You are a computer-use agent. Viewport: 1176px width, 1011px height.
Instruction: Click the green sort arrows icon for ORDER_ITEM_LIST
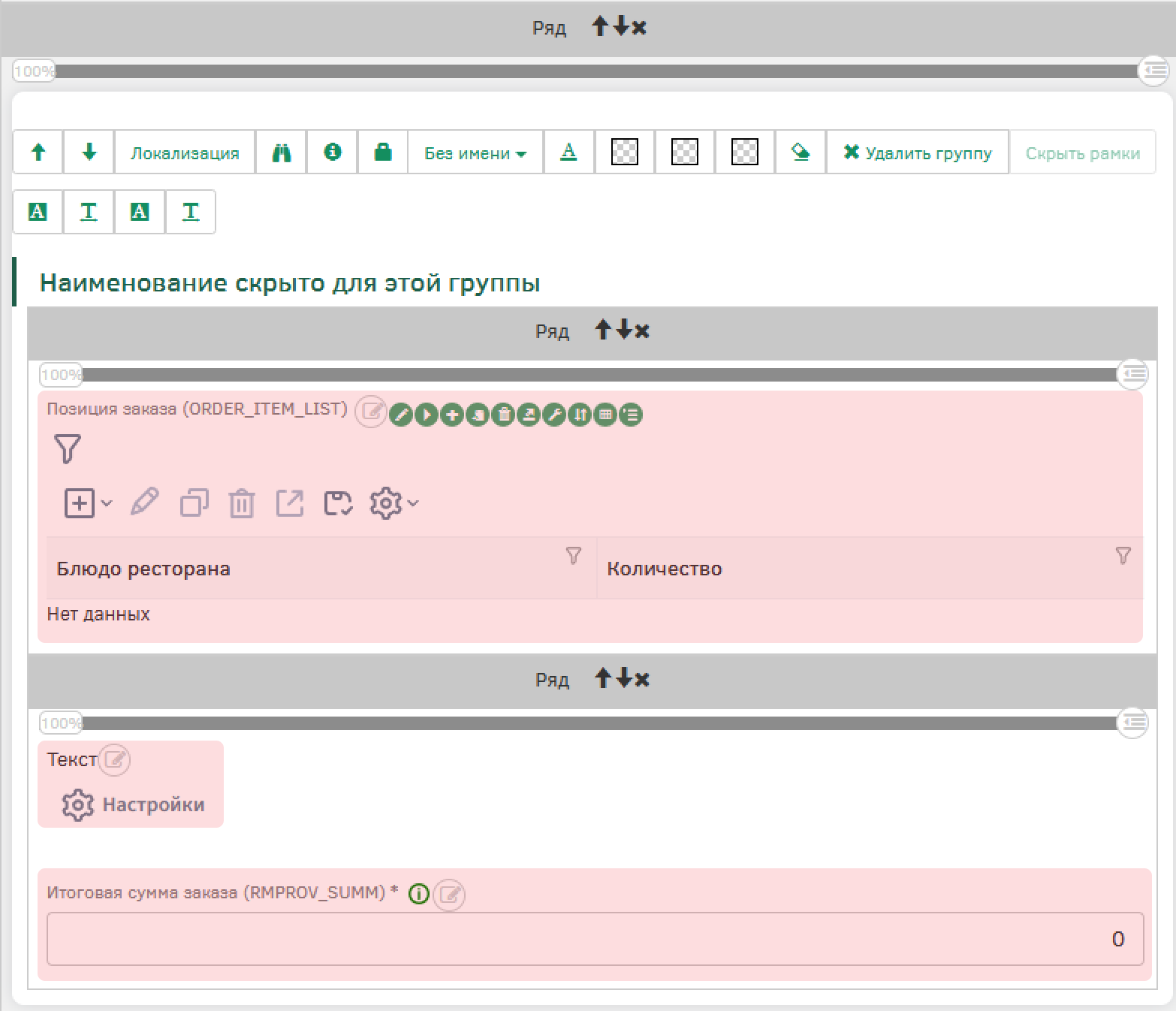tap(580, 415)
